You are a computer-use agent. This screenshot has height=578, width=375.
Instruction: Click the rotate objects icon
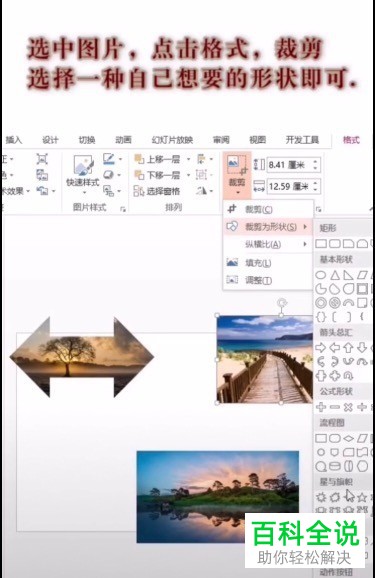(201, 191)
